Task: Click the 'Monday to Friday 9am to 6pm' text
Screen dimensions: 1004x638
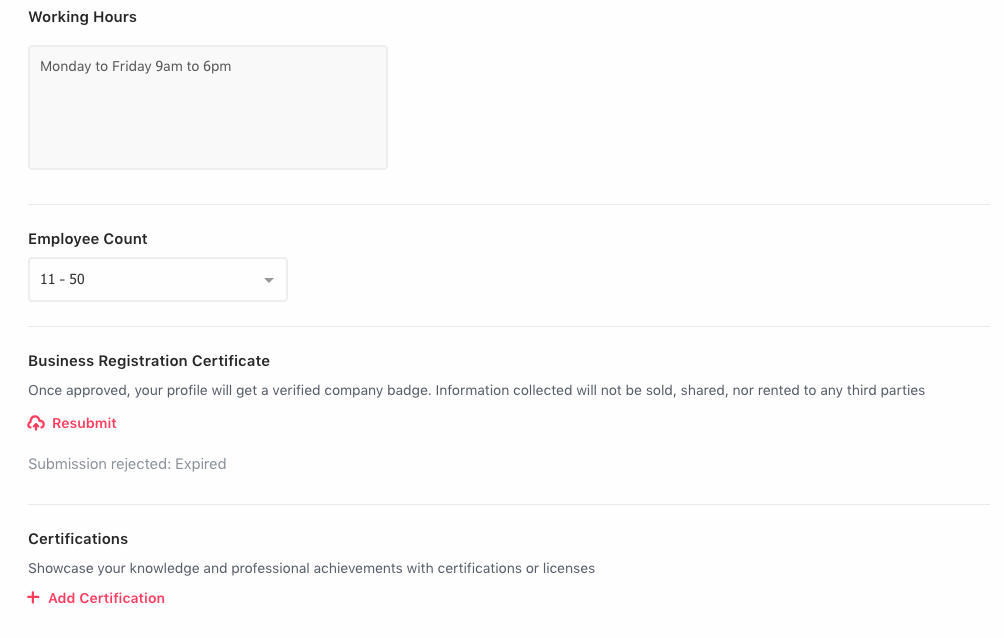Action: tap(135, 67)
